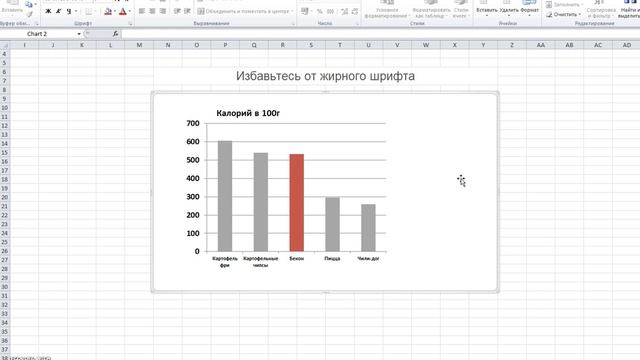Toggle underline (Ч) formatting
640x360 pixels.
[x=69, y=11]
